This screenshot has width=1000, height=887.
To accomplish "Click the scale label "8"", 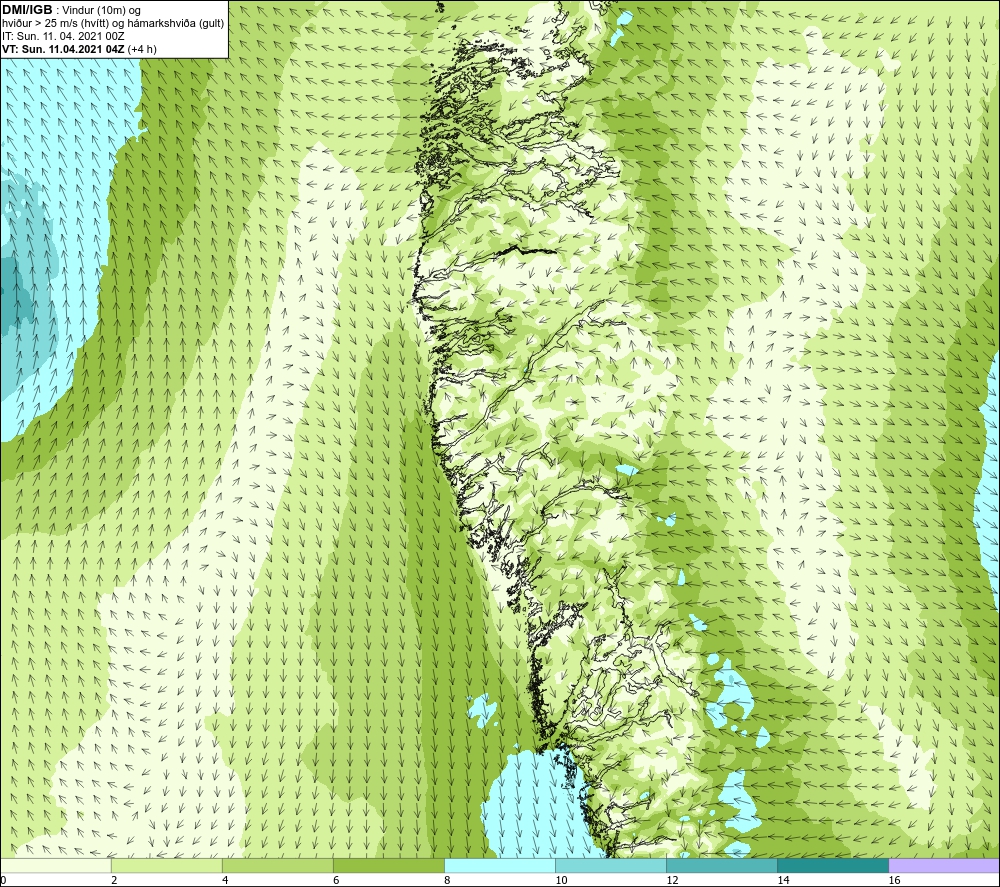I will click(447, 881).
